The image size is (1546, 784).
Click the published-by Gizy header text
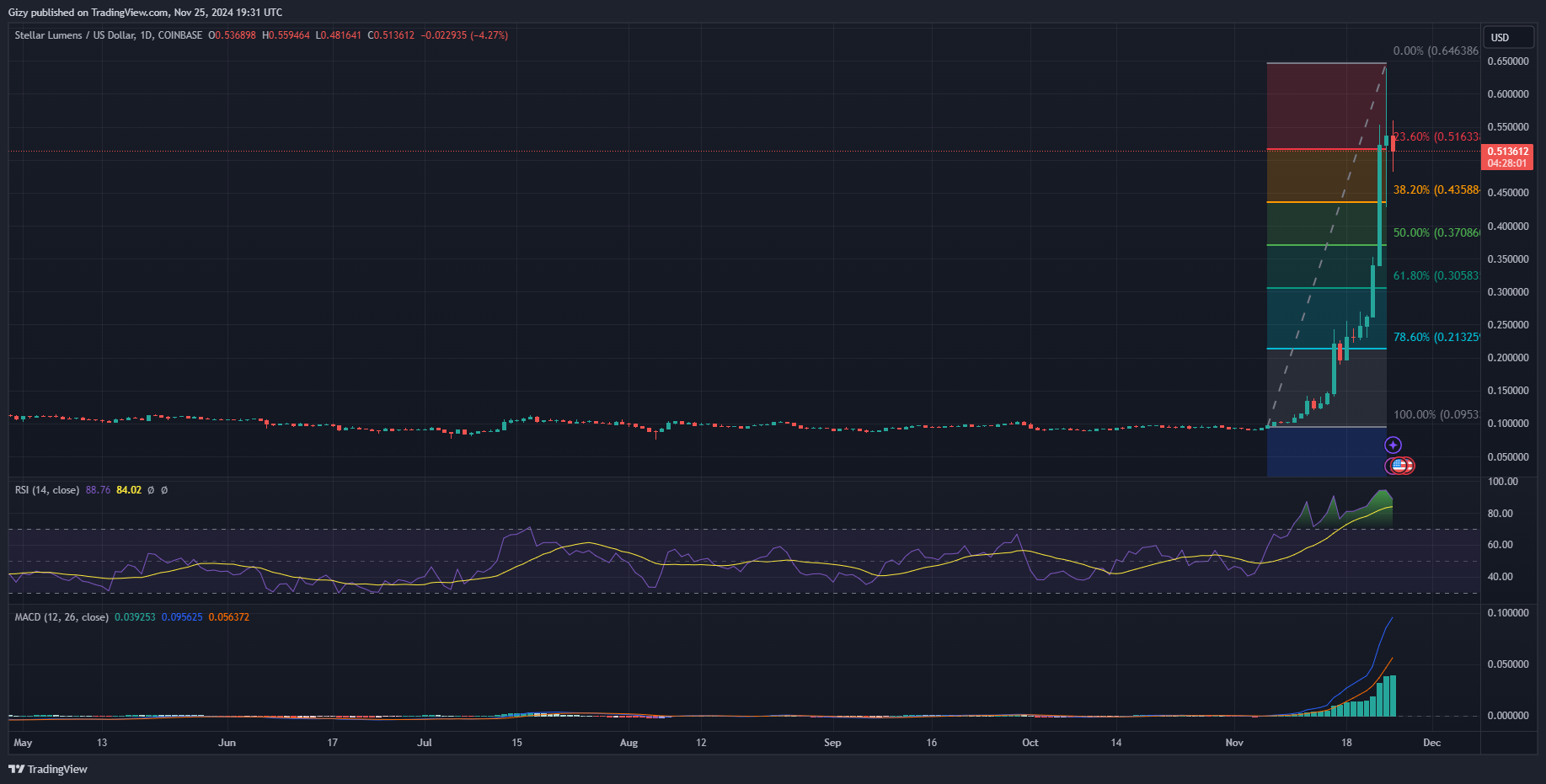pos(145,13)
